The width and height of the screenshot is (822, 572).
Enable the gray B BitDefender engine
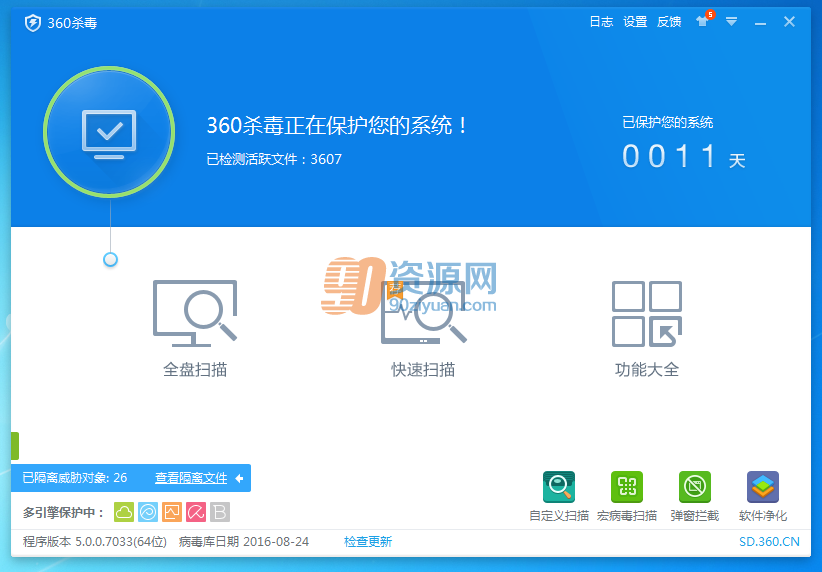tap(220, 512)
